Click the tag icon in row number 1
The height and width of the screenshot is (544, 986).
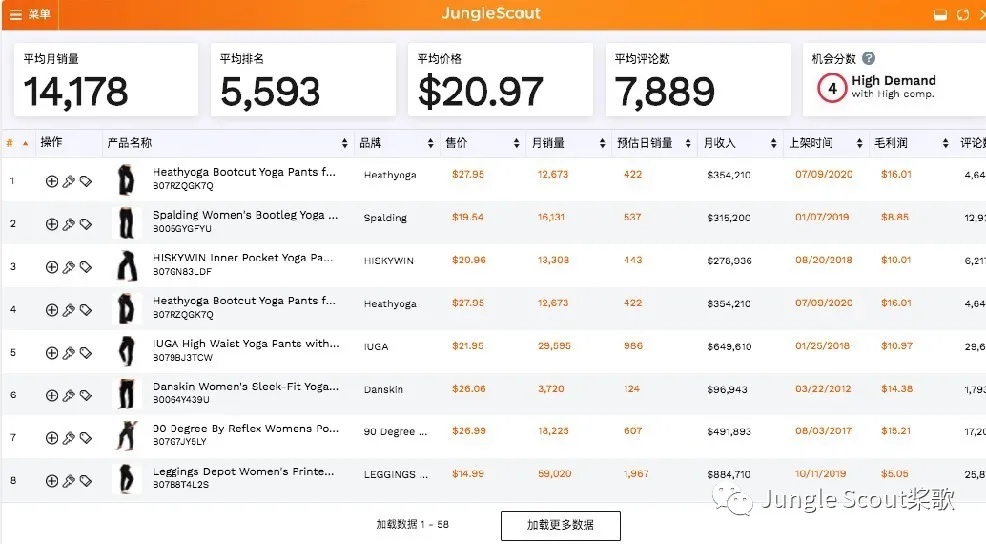click(x=86, y=181)
